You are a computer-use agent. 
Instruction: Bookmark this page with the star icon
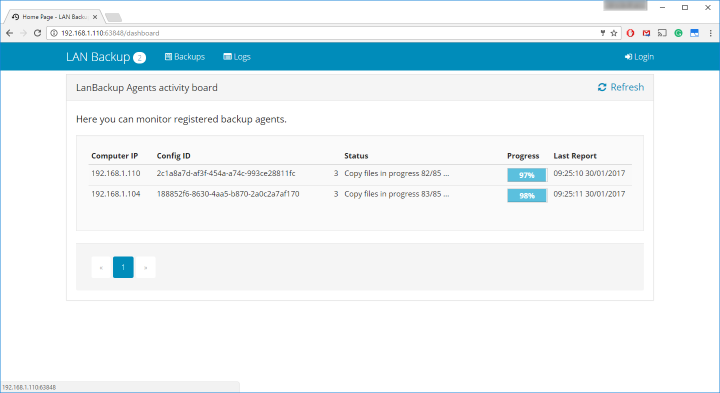coord(614,33)
